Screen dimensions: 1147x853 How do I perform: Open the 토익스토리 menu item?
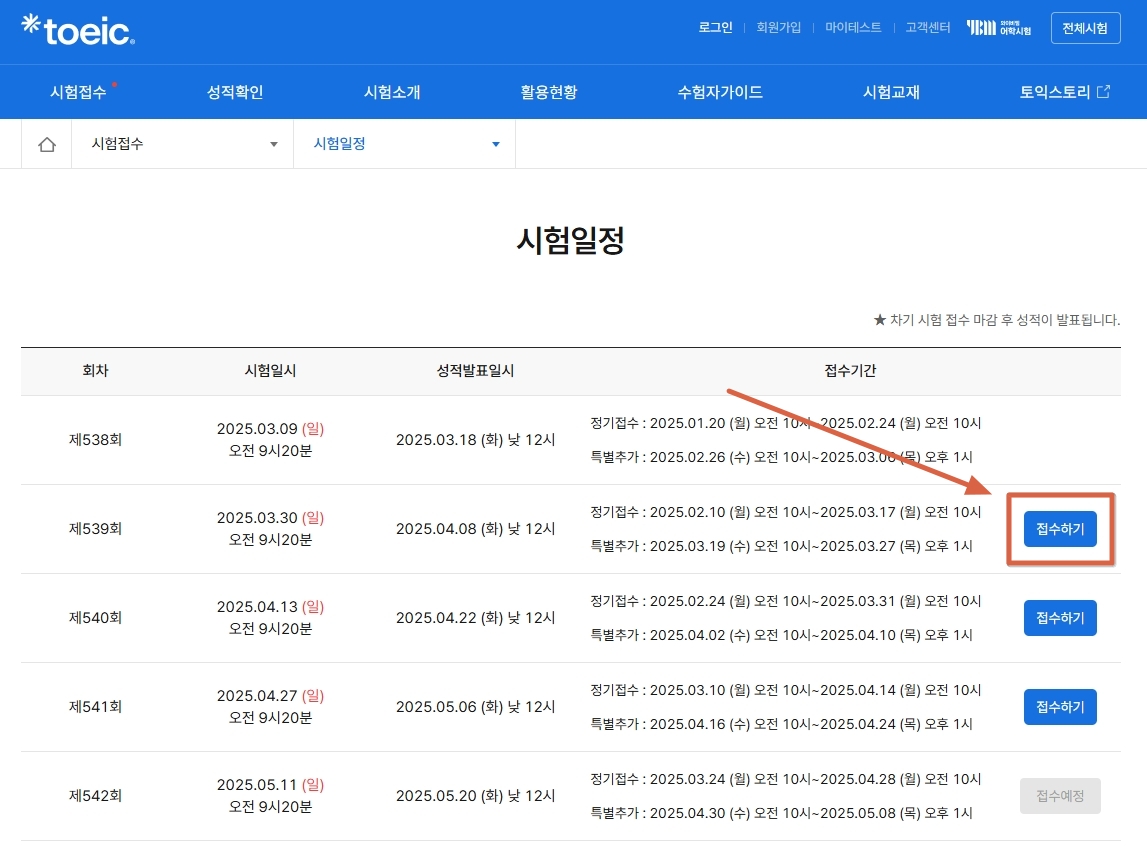point(1055,92)
